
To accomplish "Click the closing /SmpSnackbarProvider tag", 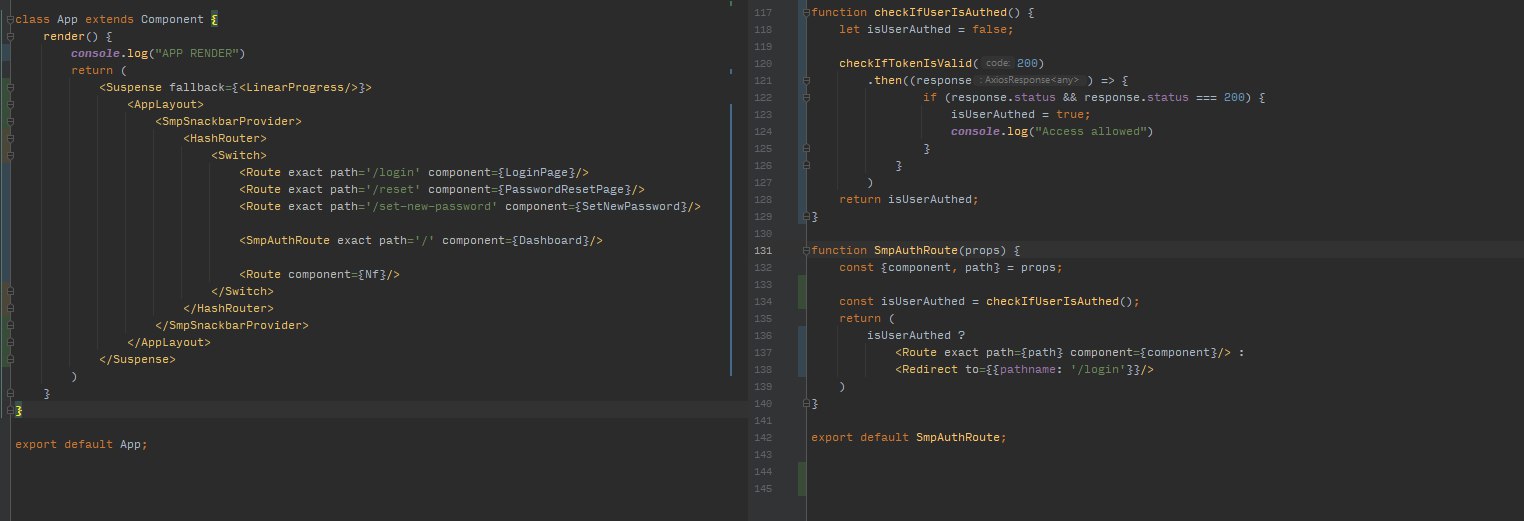I will point(232,325).
